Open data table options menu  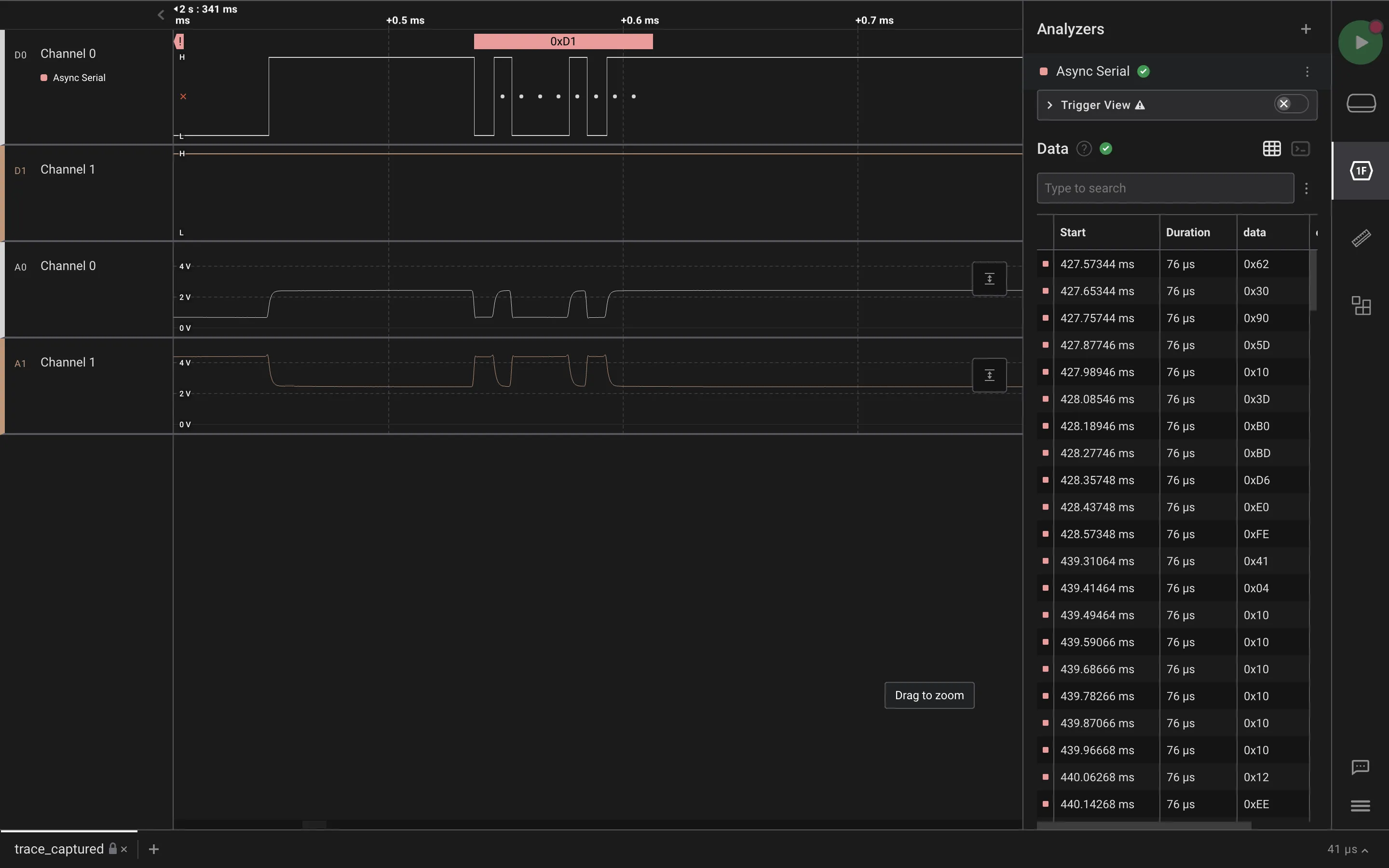pyautogui.click(x=1307, y=188)
